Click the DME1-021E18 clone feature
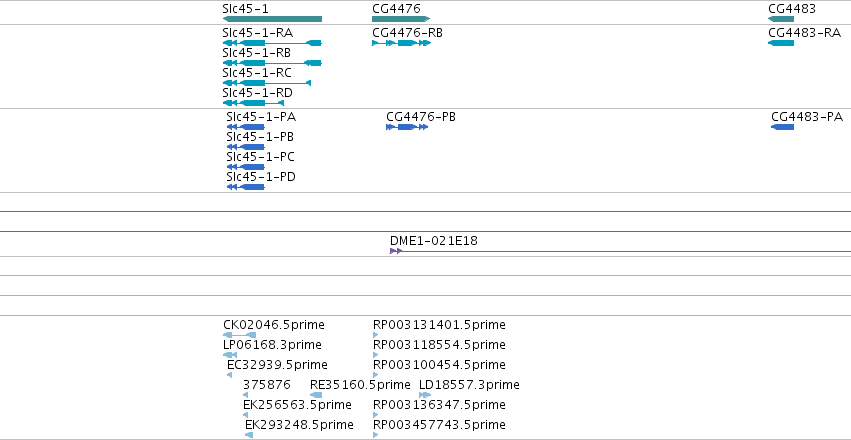The width and height of the screenshot is (851, 440). coord(620,251)
